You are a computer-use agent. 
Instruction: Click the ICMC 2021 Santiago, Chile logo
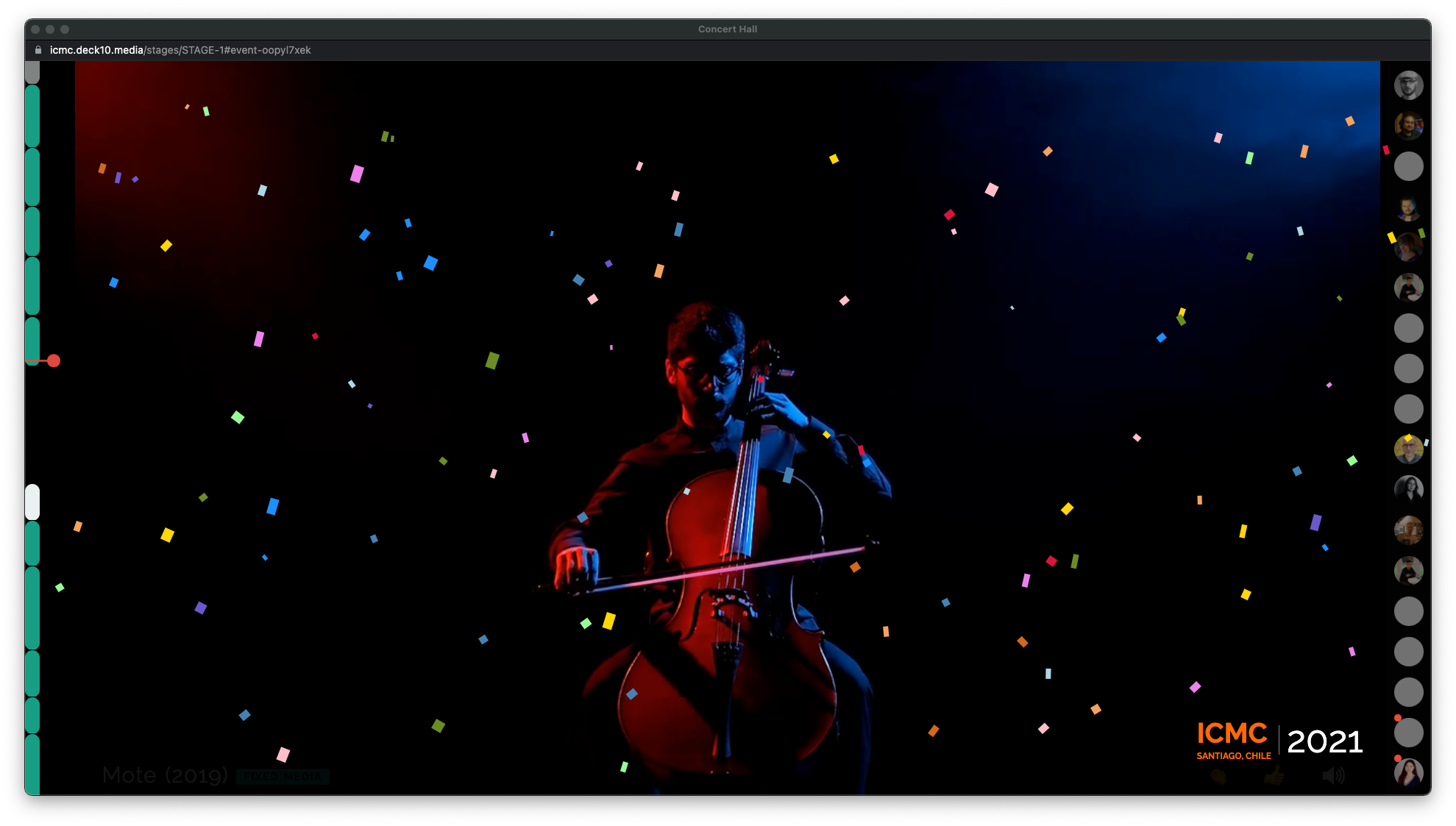[1279, 741]
